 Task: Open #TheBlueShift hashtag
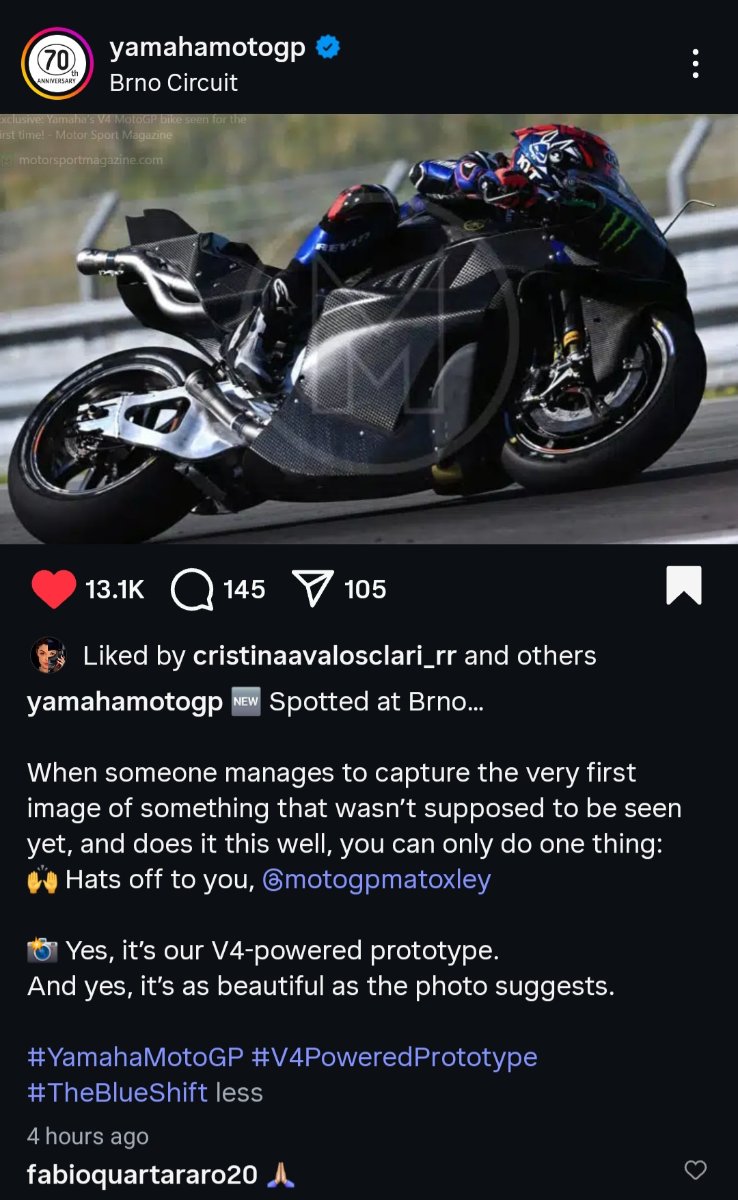pos(118,1092)
